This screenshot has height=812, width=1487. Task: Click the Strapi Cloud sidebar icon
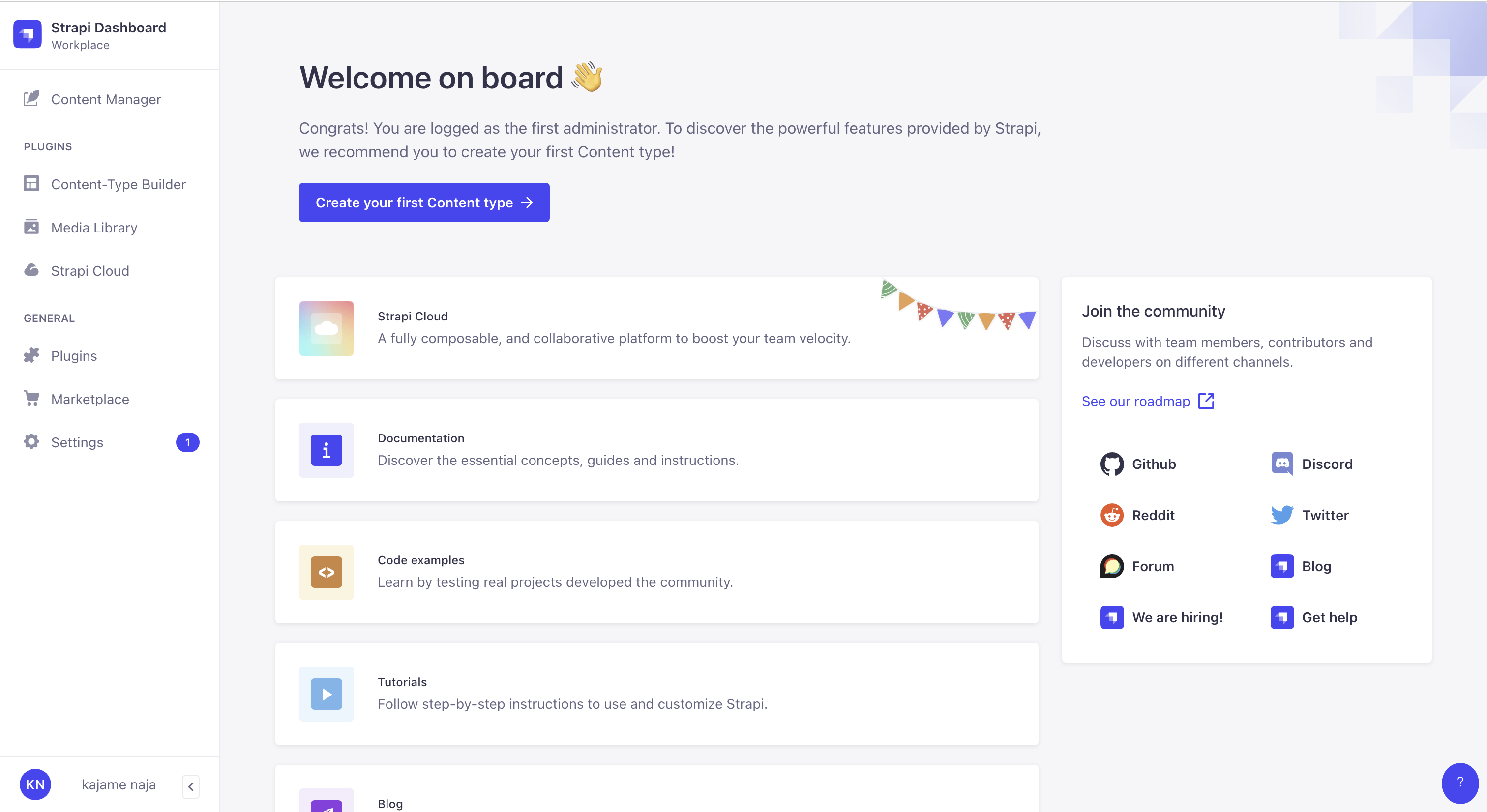pyautogui.click(x=31, y=270)
